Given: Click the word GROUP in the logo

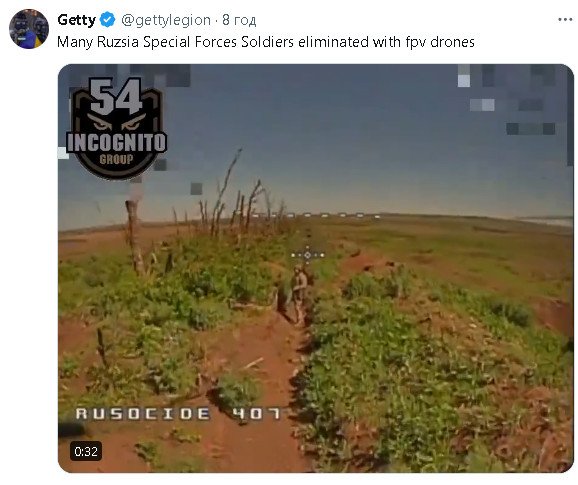Looking at the screenshot, I should tap(116, 160).
